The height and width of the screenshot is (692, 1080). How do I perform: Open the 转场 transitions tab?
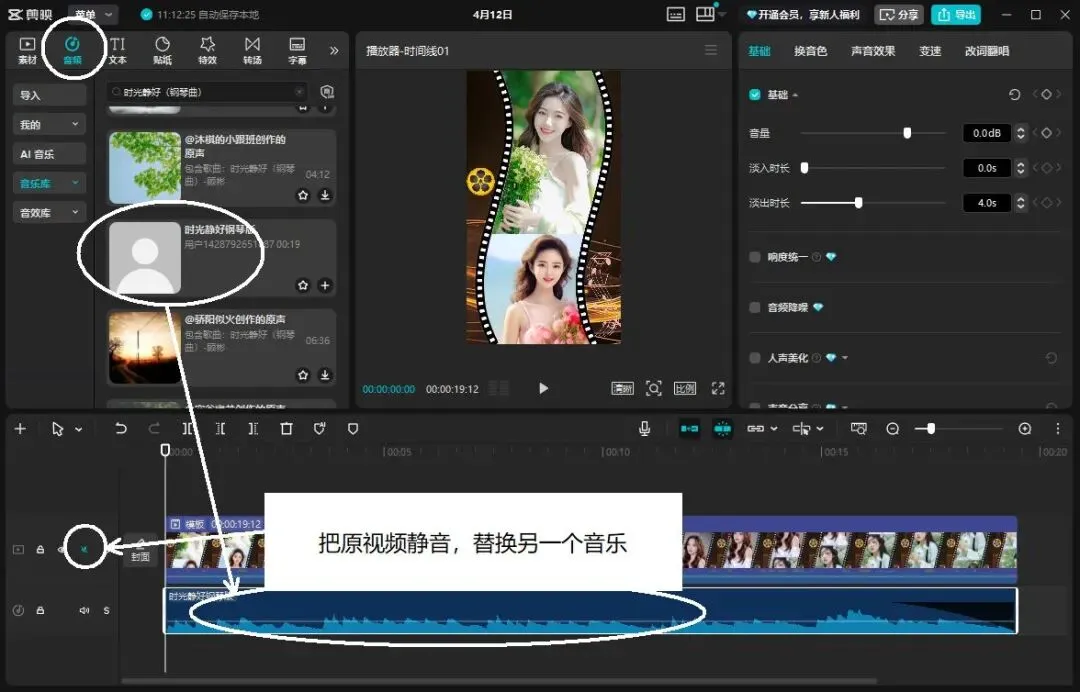point(252,51)
